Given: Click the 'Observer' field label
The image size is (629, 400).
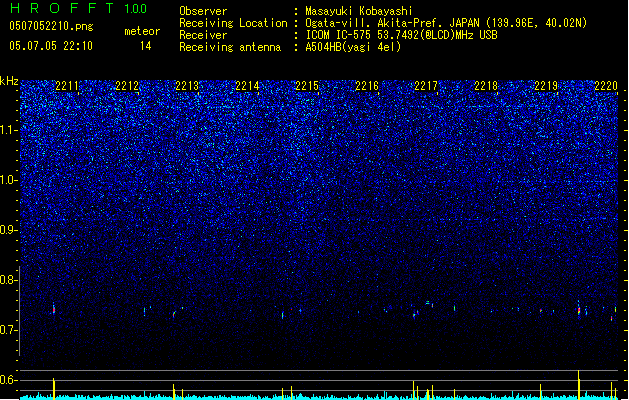Looking at the screenshot, I should coord(203,11).
